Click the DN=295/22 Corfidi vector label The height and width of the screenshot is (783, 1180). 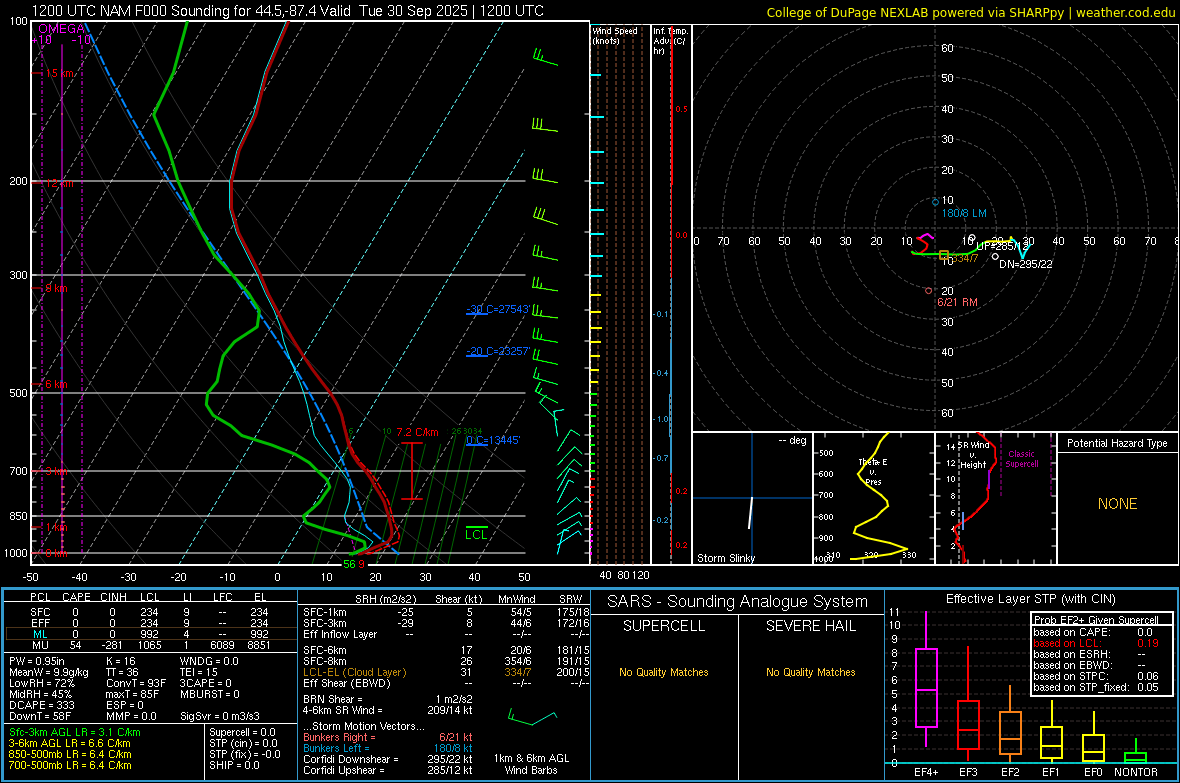1026,264
